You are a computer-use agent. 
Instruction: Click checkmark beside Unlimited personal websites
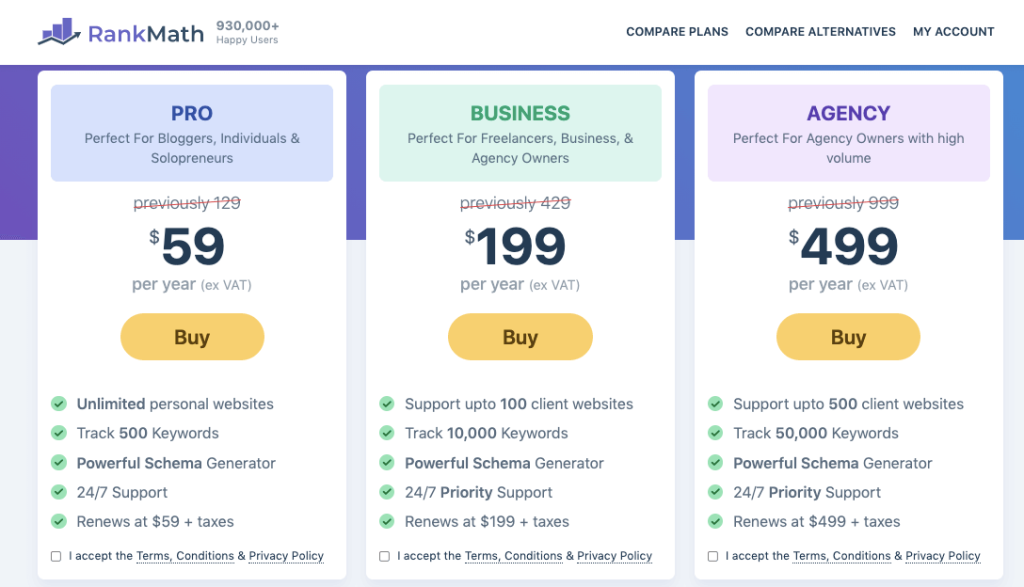pyautogui.click(x=59, y=404)
